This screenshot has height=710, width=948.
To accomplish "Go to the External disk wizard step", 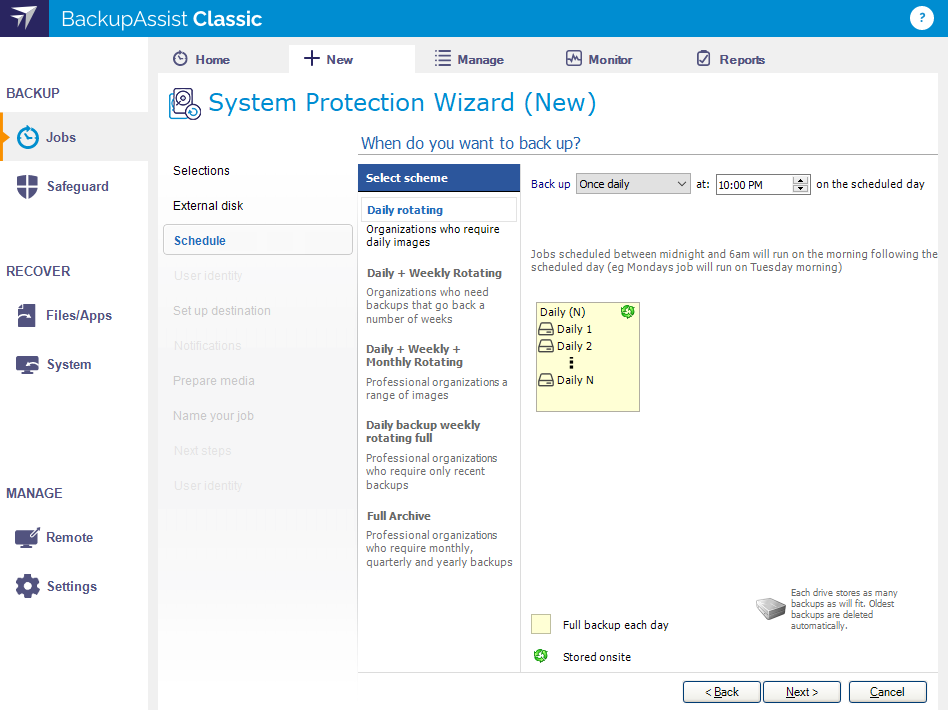I will 208,206.
